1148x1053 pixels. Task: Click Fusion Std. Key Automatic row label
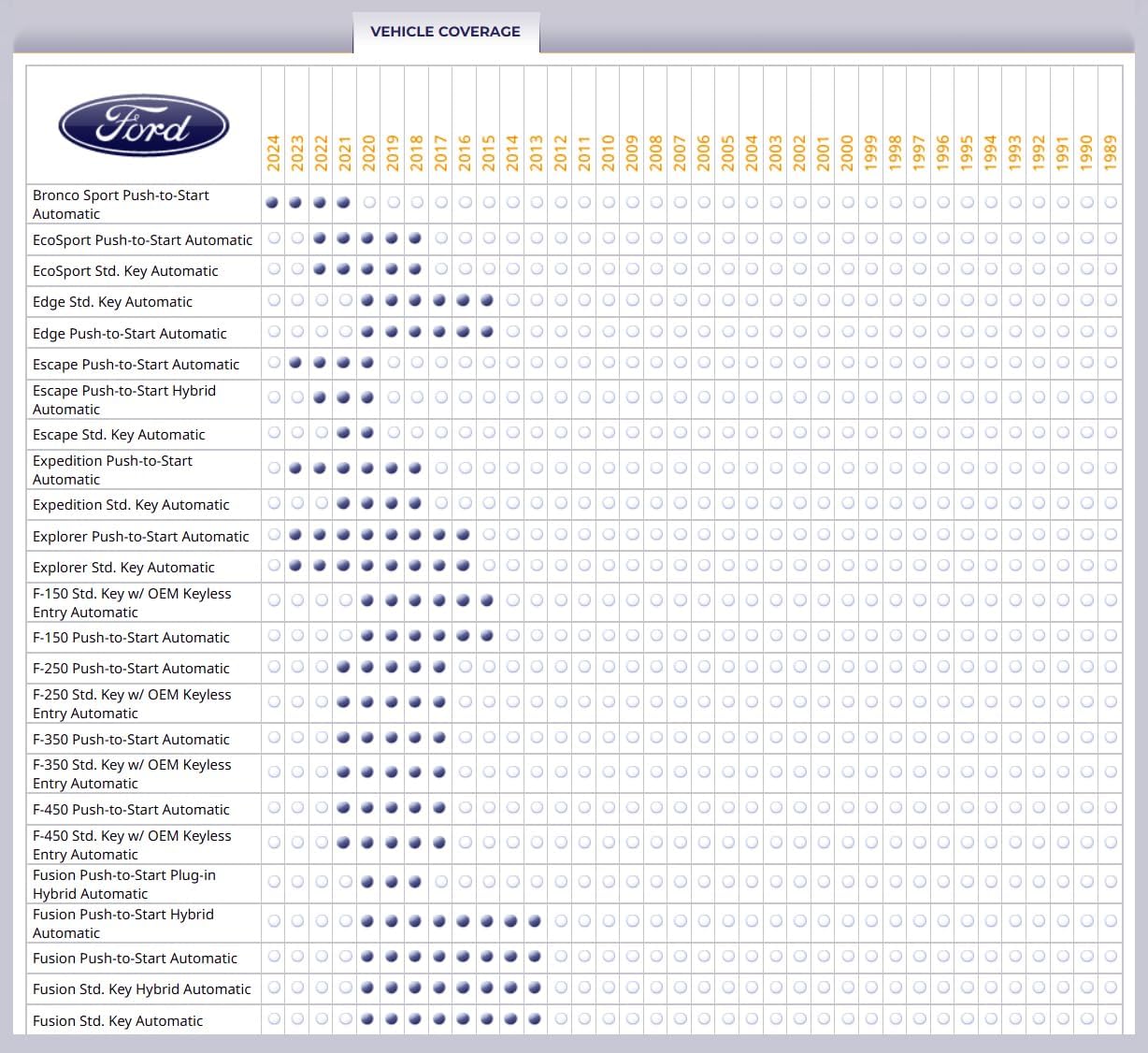(118, 1020)
